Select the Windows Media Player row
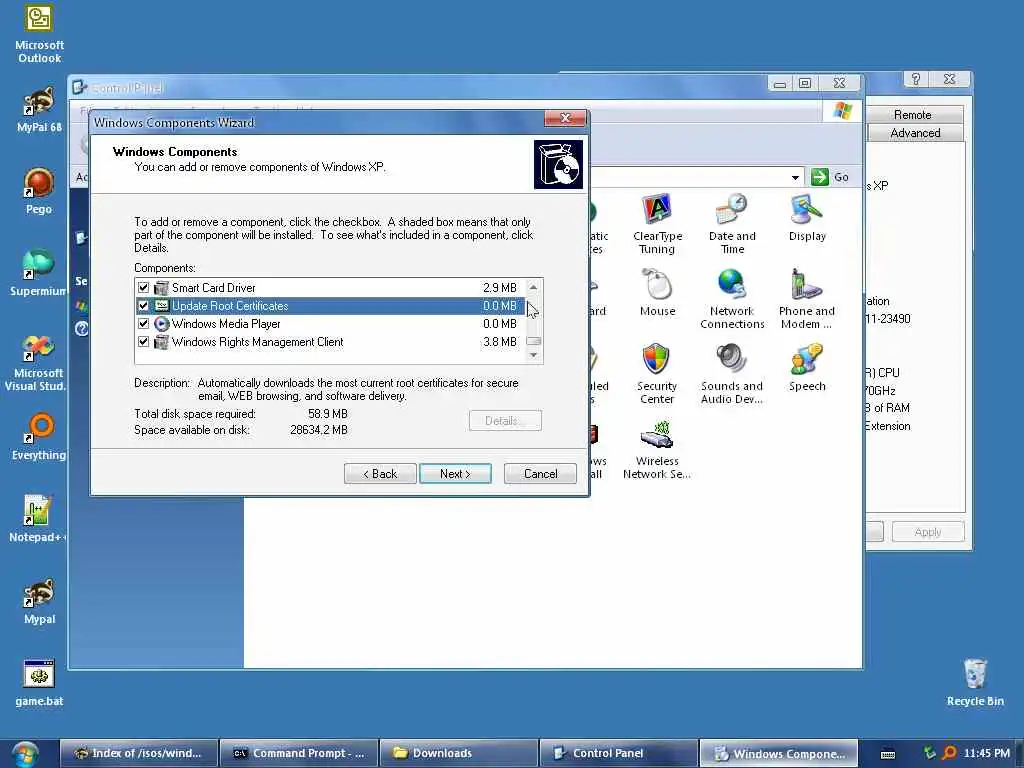 [330, 323]
